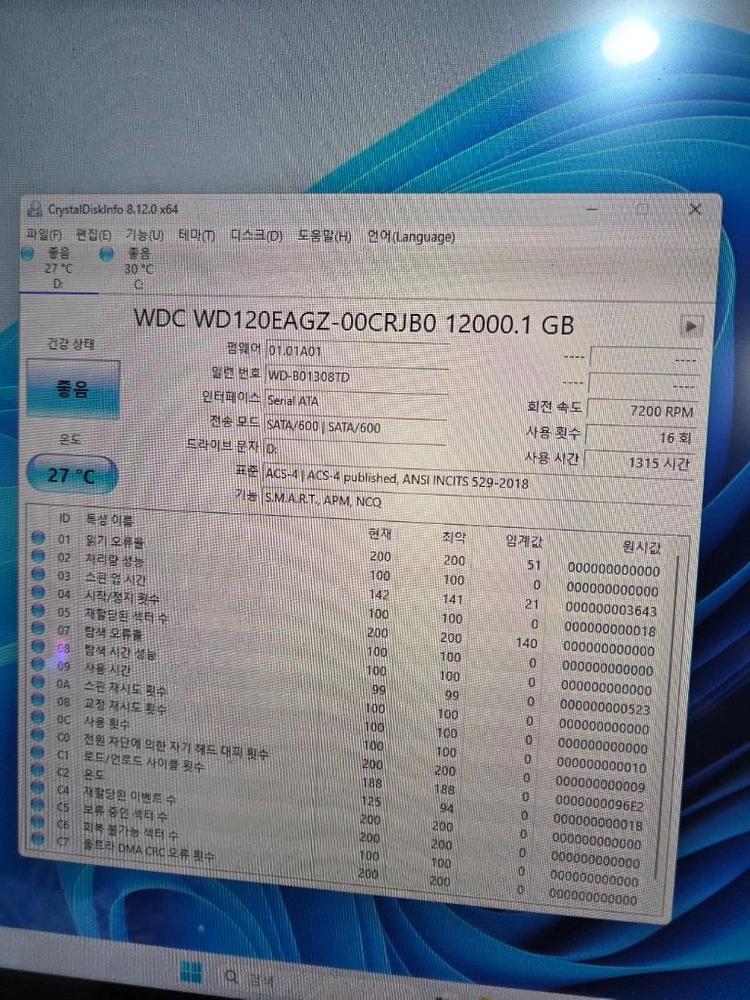
Task: Open the 편집(E) menu
Action: (x=93, y=235)
